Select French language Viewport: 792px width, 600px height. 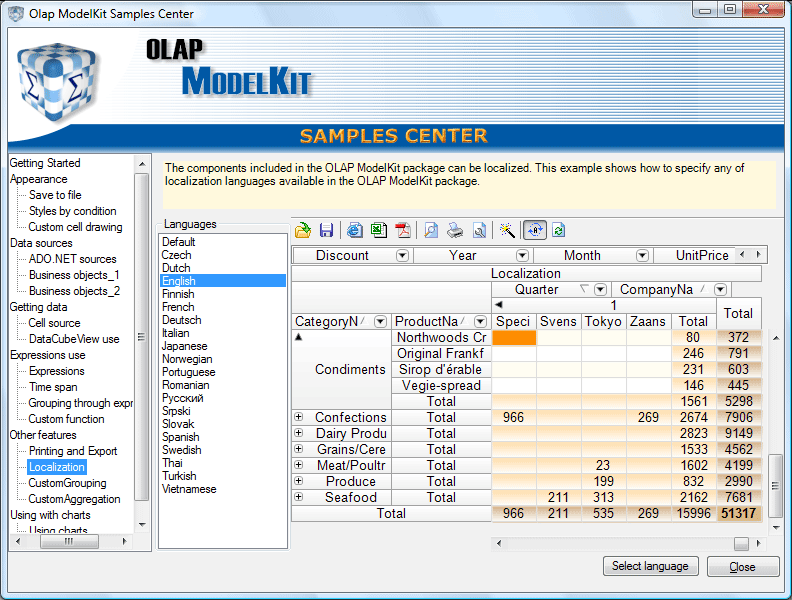178,307
